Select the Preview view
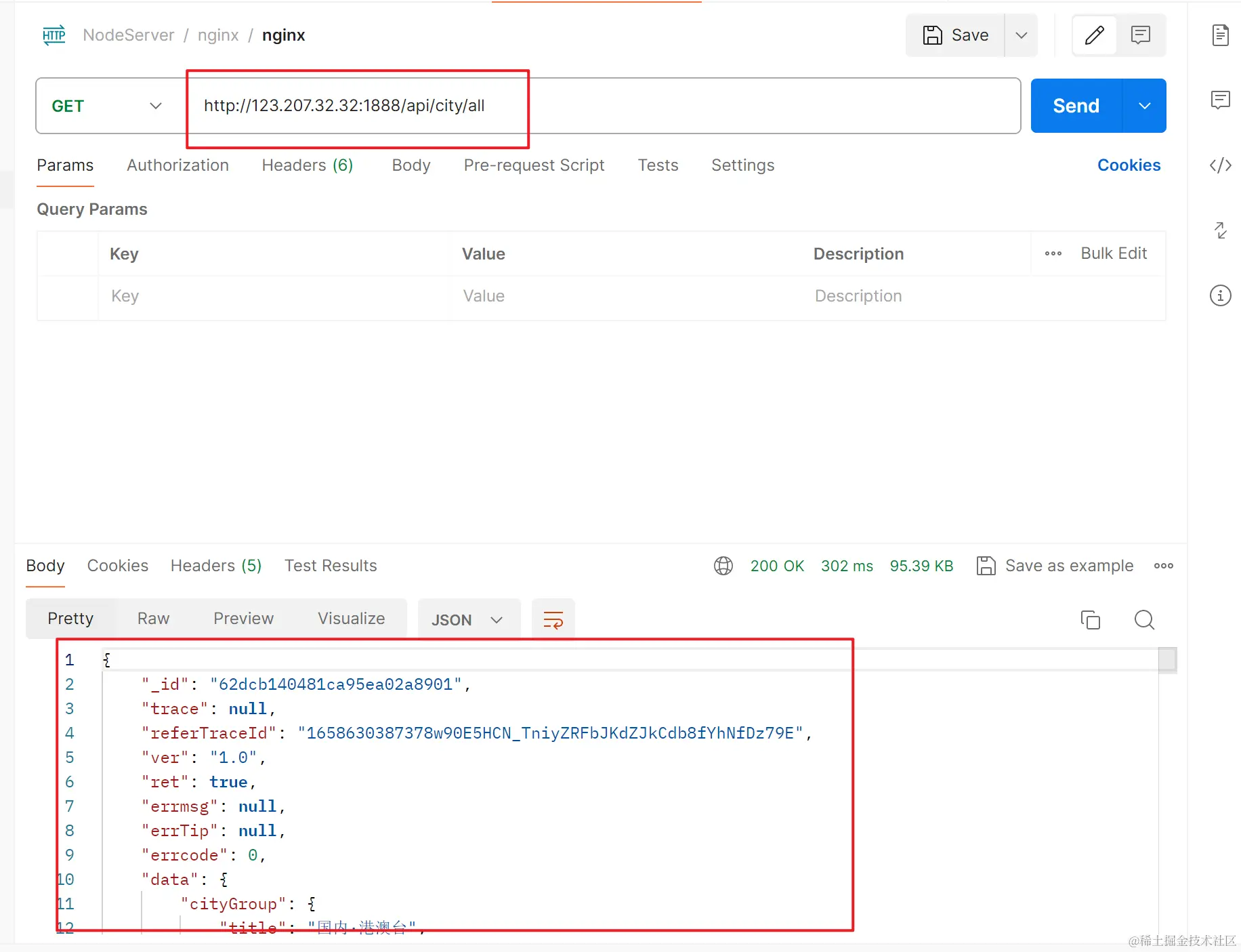Viewport: 1241px width, 952px height. point(244,619)
